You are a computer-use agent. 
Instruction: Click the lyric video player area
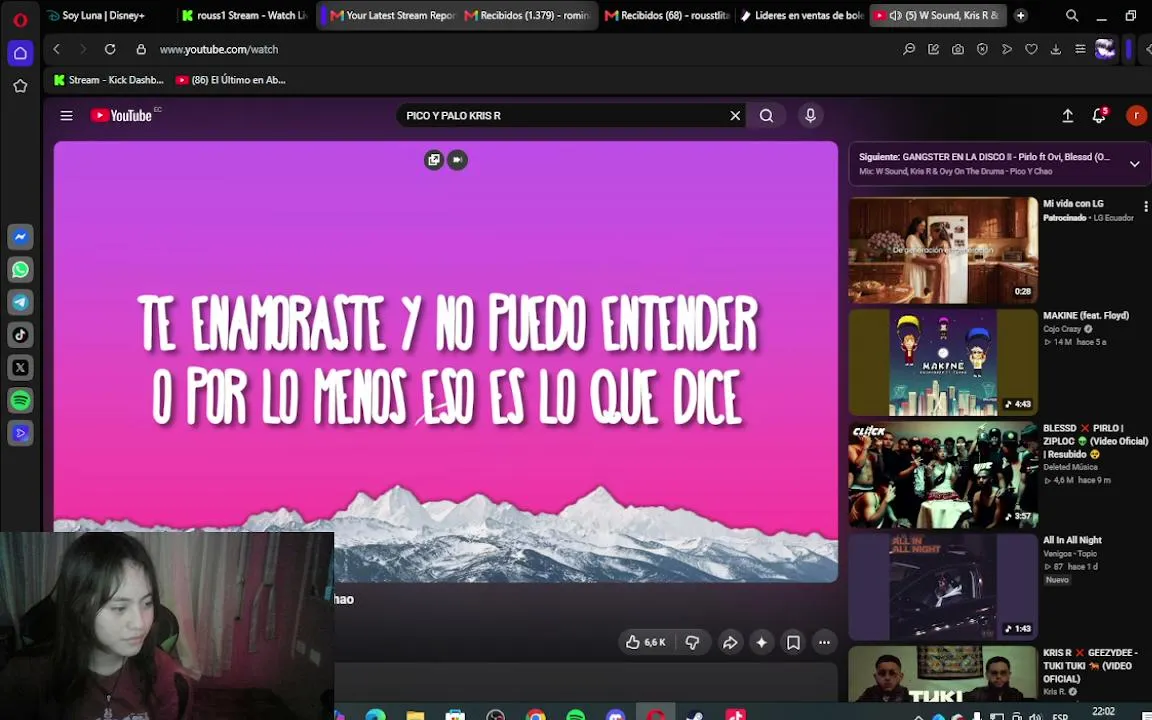(x=446, y=361)
